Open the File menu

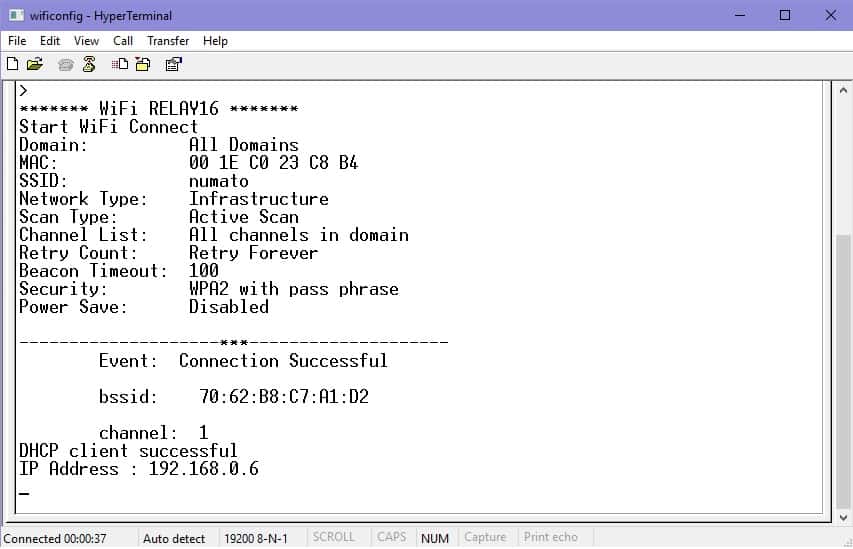[17, 41]
